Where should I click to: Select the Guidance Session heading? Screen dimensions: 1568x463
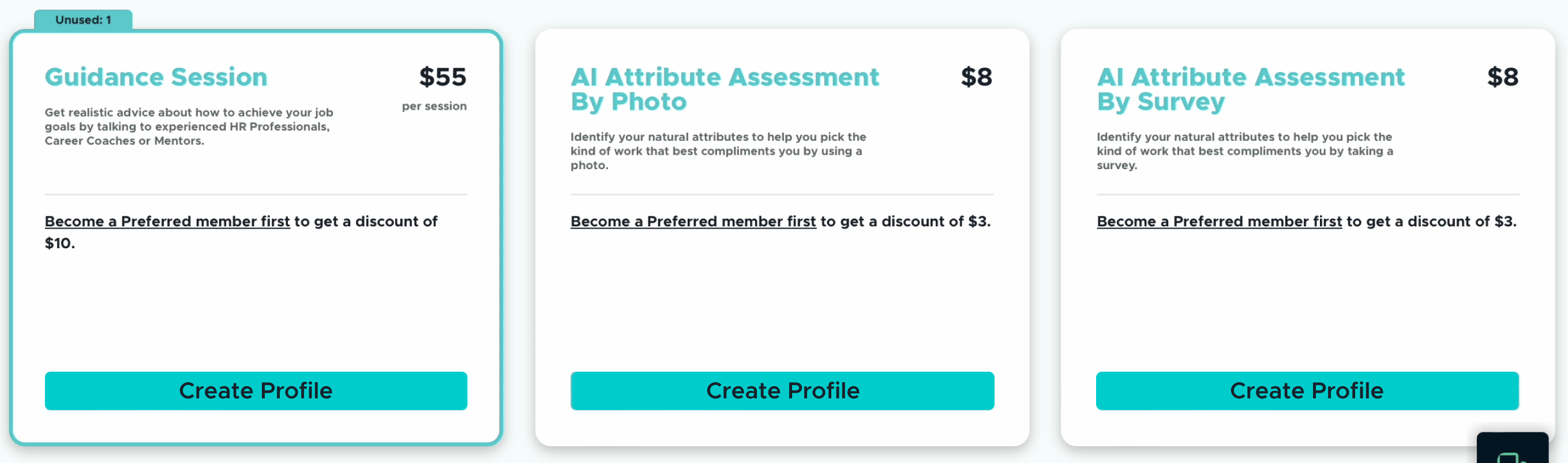coord(156,77)
